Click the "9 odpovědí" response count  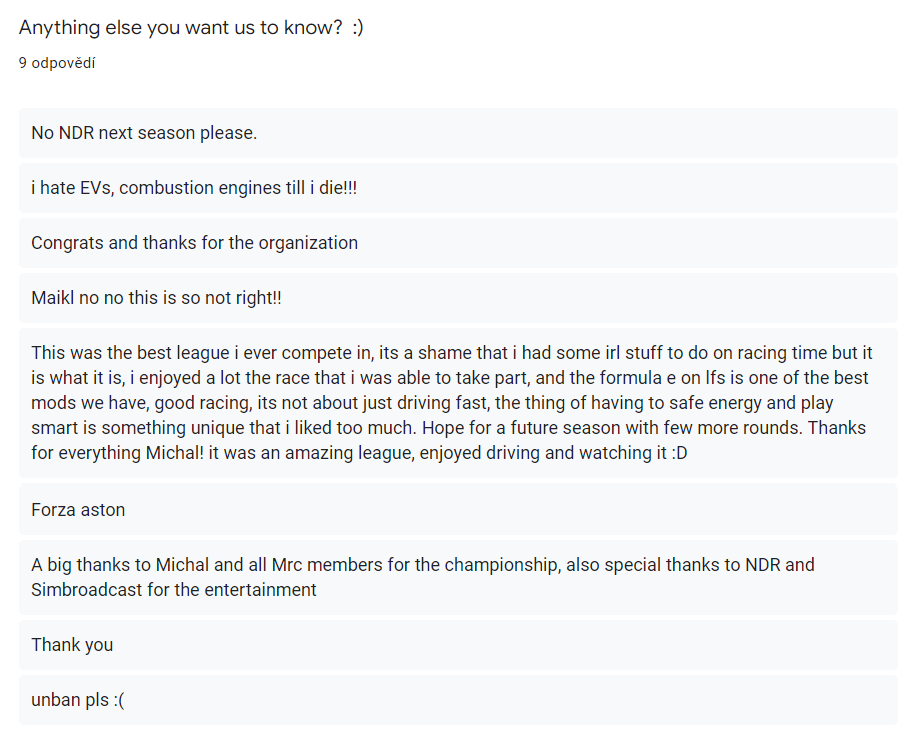pyautogui.click(x=57, y=63)
